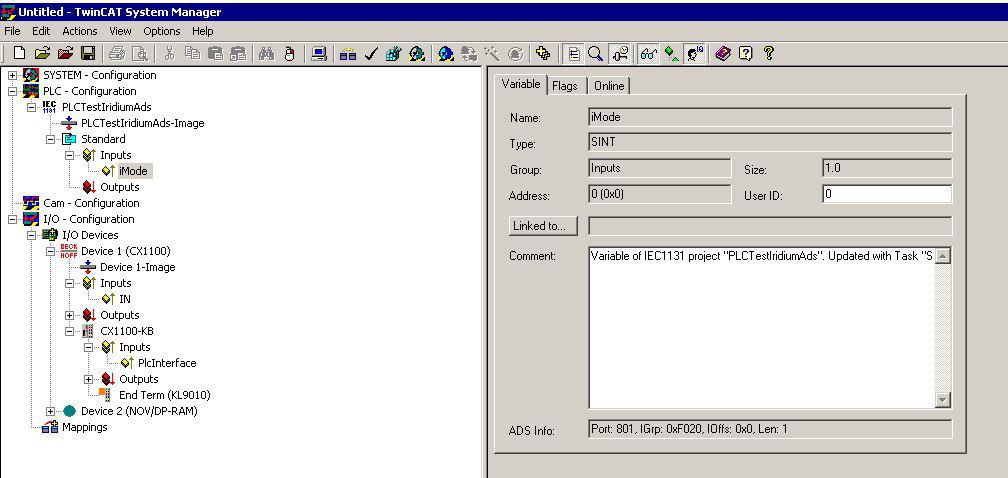This screenshot has height=478, width=1008.
Task: Click the green Device 2 icon
Action: [x=69, y=411]
